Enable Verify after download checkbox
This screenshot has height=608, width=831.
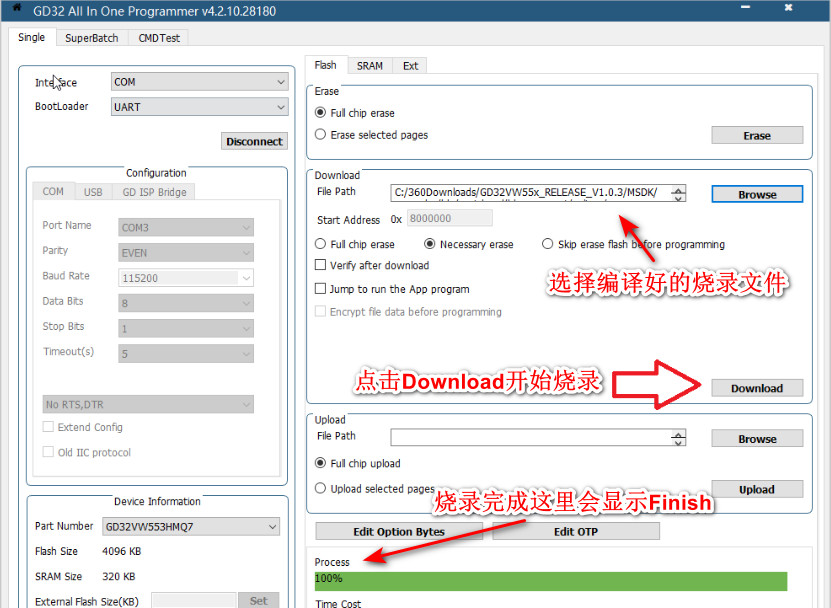pos(321,266)
